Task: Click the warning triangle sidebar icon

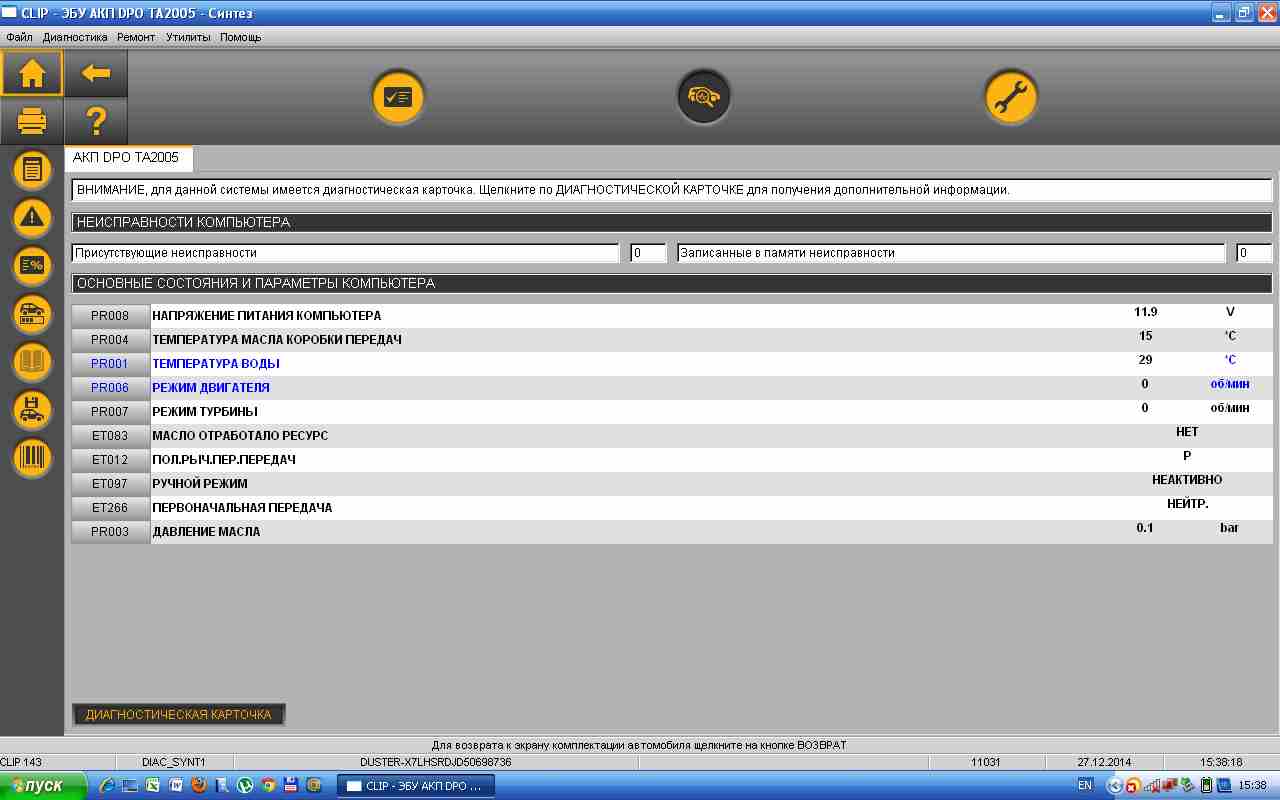Action: coord(32,217)
